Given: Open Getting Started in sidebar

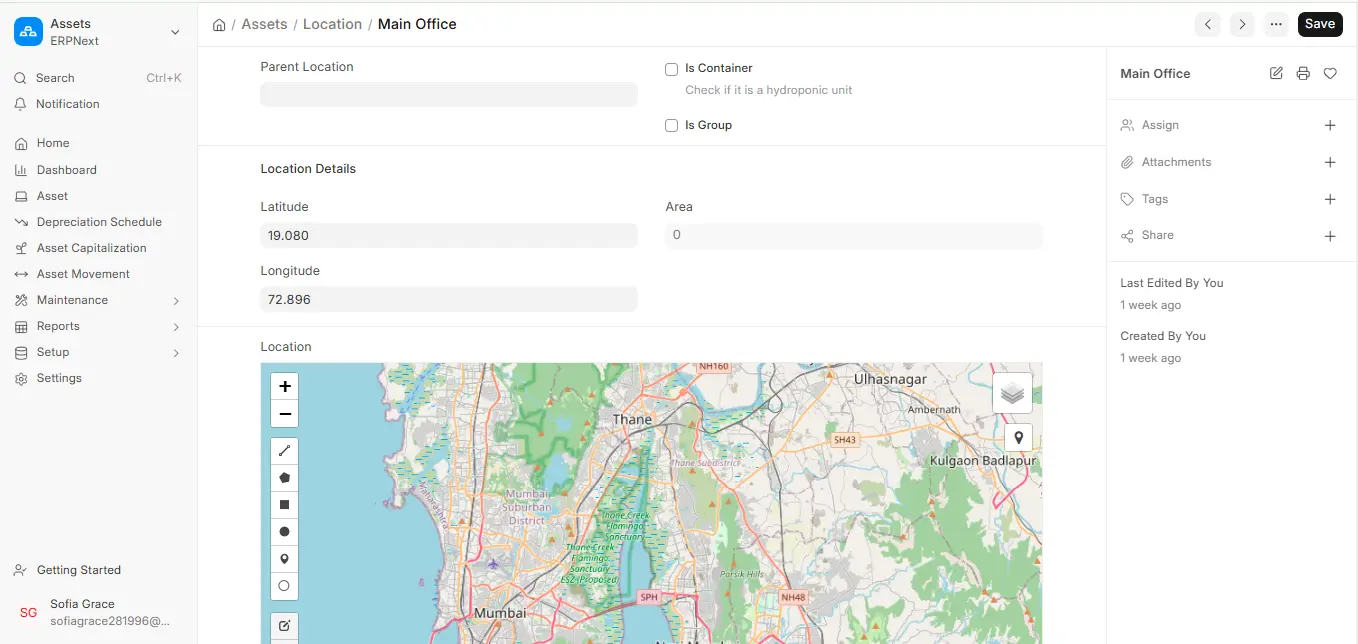Looking at the screenshot, I should 98,570.
